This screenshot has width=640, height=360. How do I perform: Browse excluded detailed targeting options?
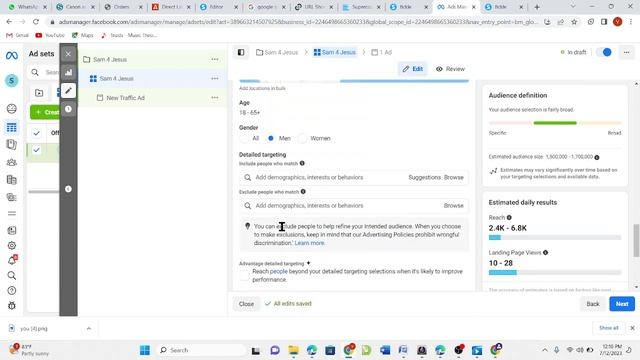454,206
